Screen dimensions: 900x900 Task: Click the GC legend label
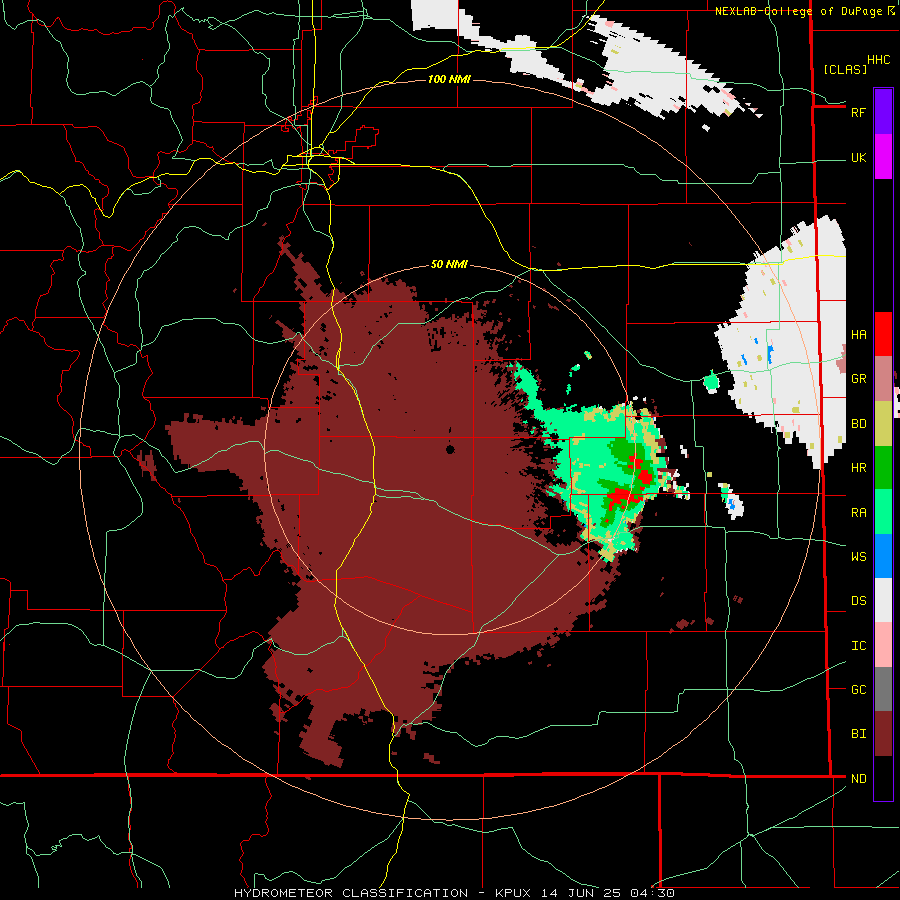(x=858, y=690)
